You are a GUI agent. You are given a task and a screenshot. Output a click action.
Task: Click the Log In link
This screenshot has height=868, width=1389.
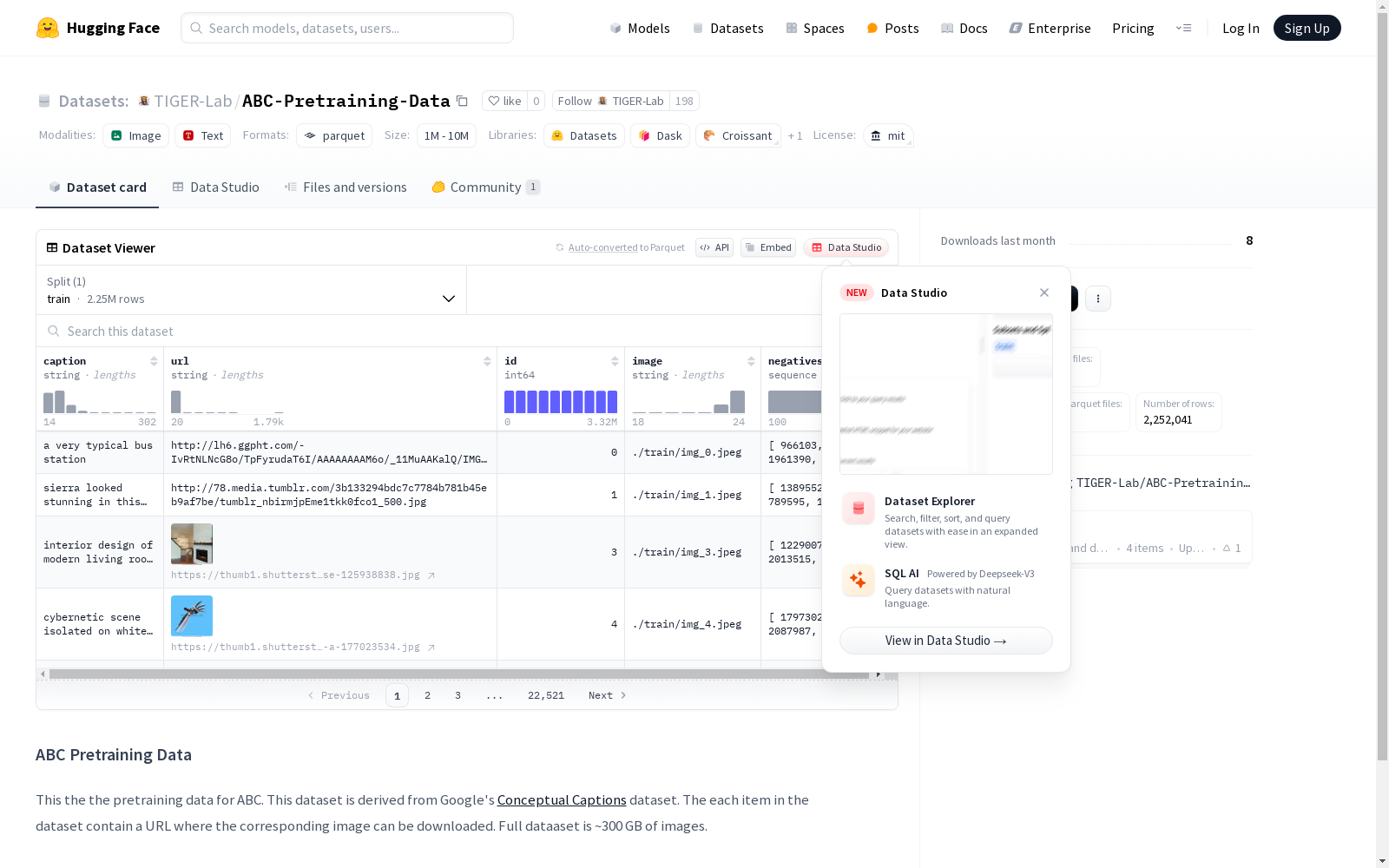pos(1241,28)
